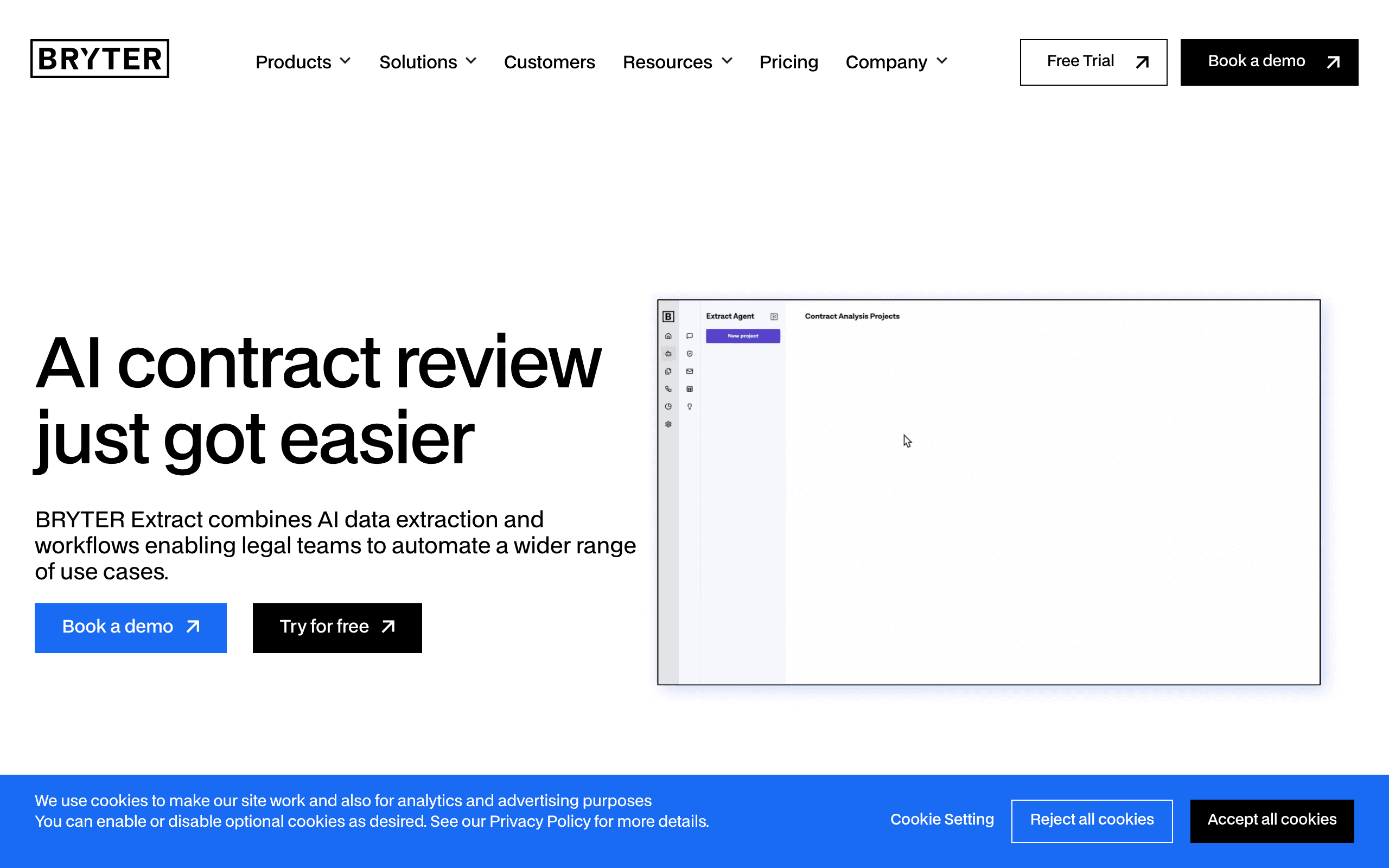This screenshot has width=1389, height=868.
Task: Click the home icon in the demo sidebar
Action: pos(668,336)
